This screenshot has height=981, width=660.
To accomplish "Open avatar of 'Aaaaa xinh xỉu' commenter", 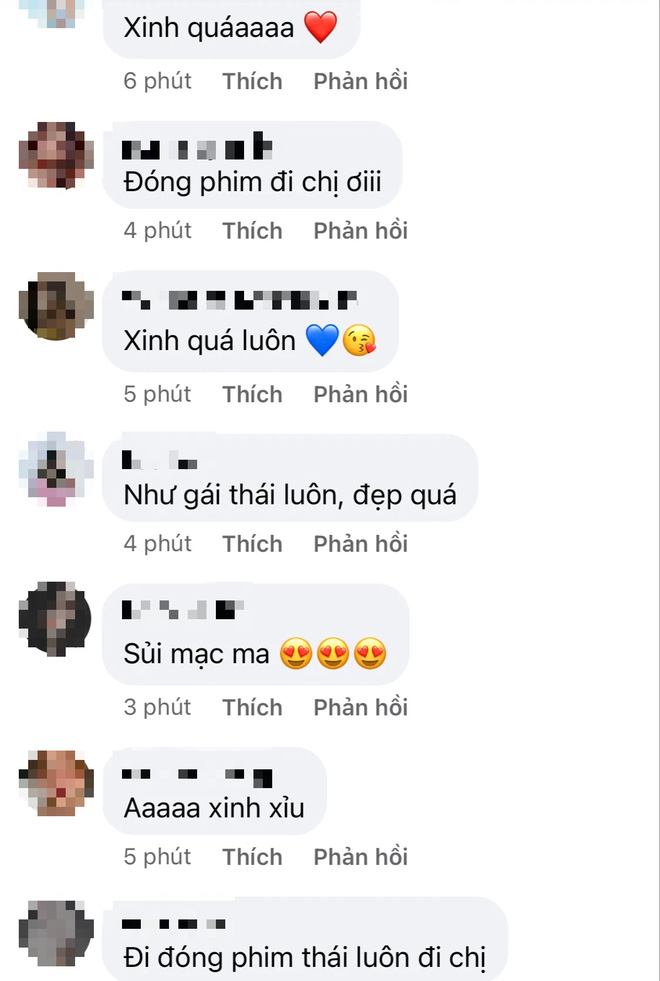I will 56,783.
